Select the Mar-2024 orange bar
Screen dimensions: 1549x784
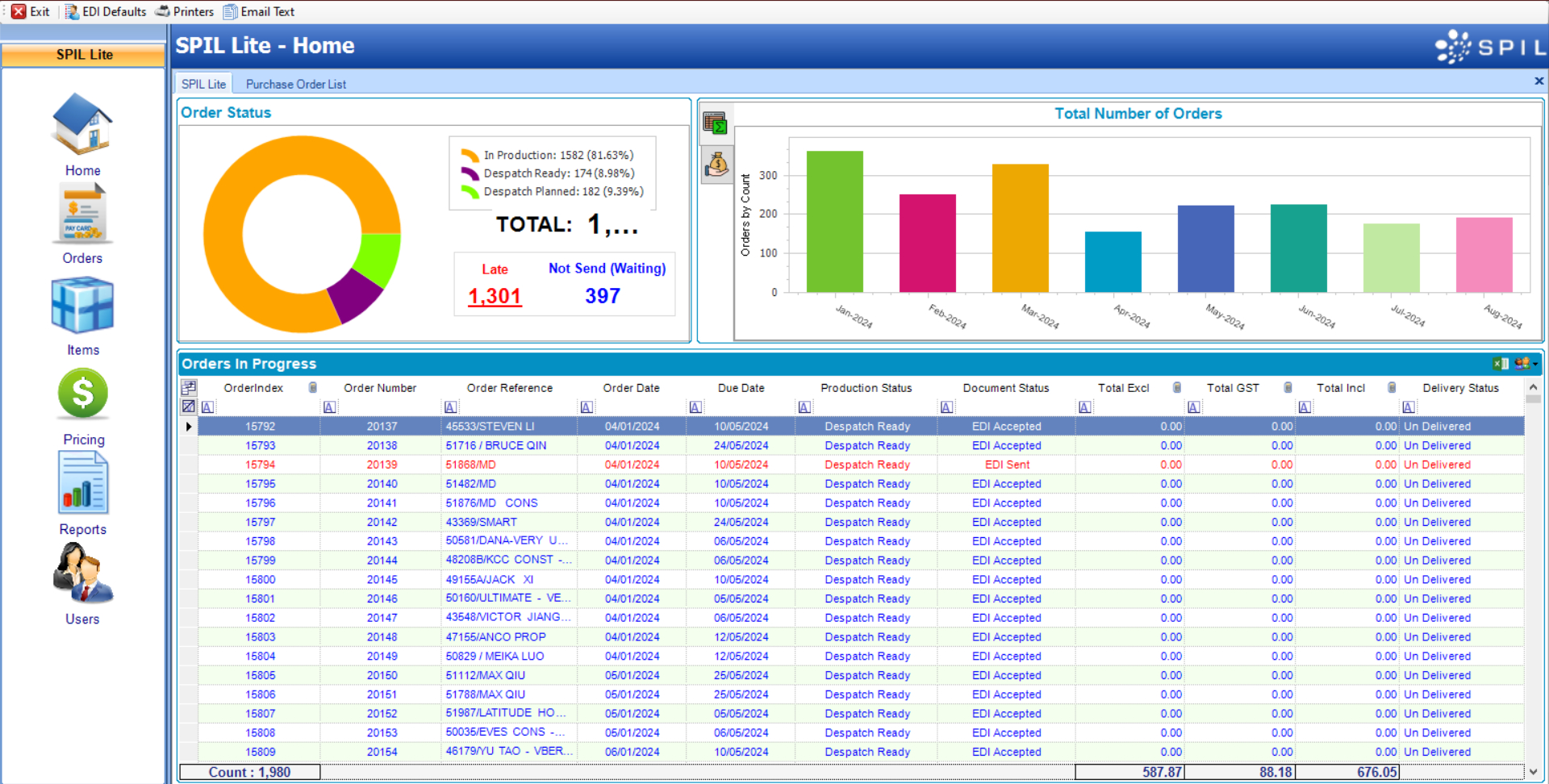coord(1020,228)
